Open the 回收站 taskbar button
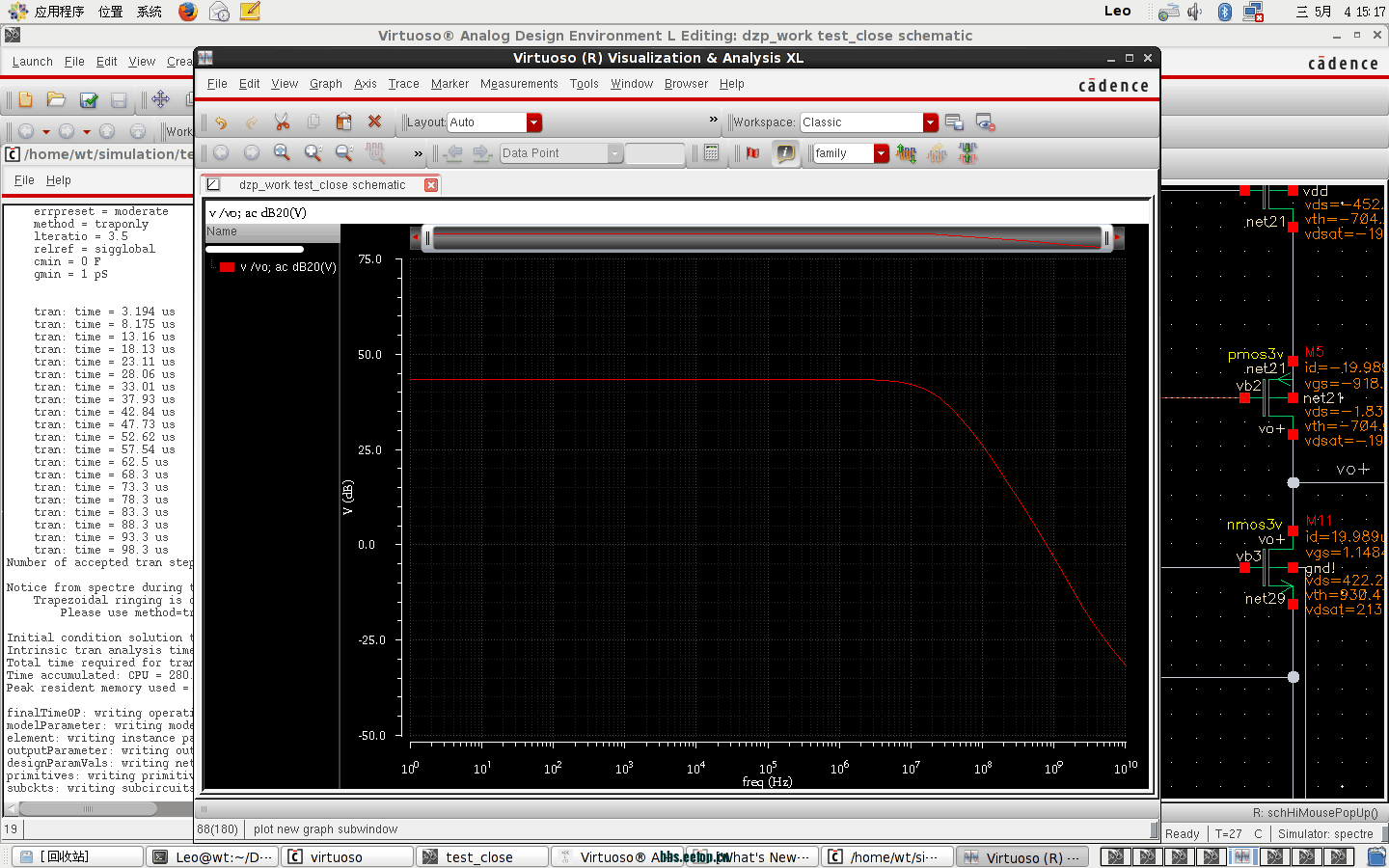This screenshot has width=1389, height=868. pos(77,856)
